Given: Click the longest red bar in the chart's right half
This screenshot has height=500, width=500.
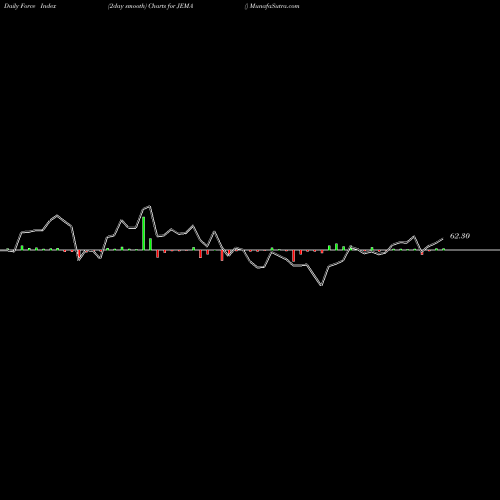Looking at the screenshot, I should pyautogui.click(x=293, y=256).
